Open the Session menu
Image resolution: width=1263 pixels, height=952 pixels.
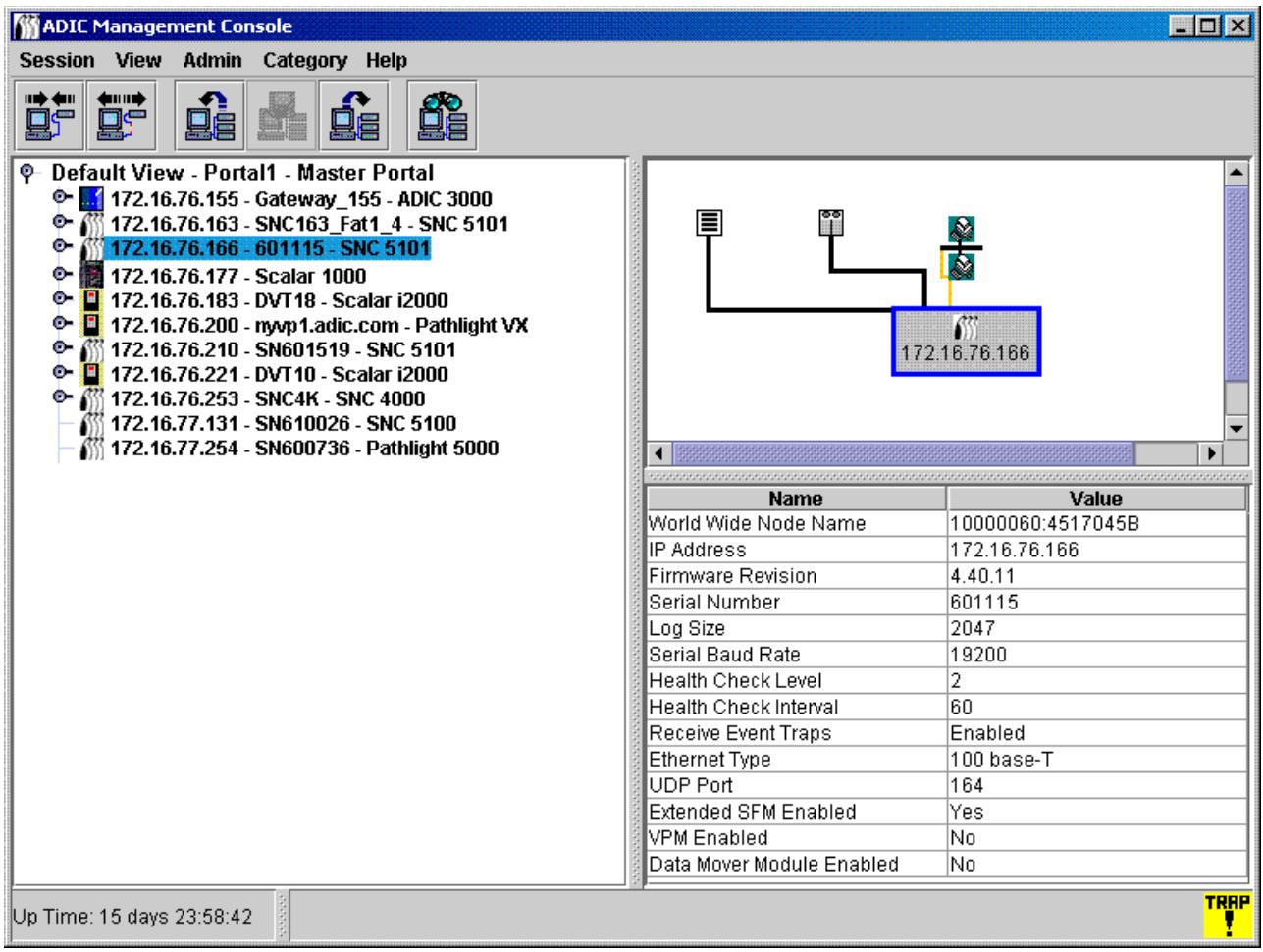[58, 61]
